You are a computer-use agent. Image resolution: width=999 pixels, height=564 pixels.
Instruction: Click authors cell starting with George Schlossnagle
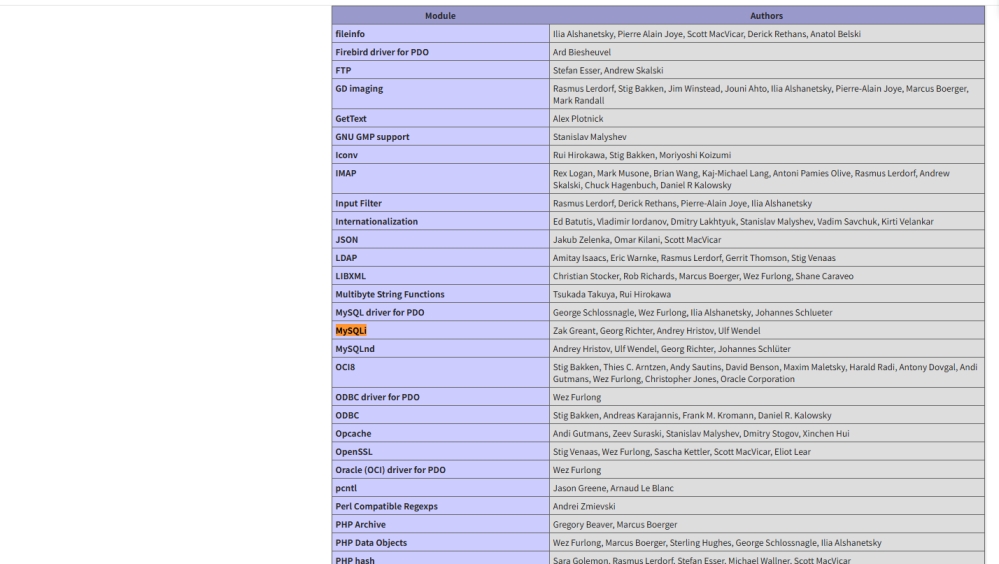coord(766,312)
